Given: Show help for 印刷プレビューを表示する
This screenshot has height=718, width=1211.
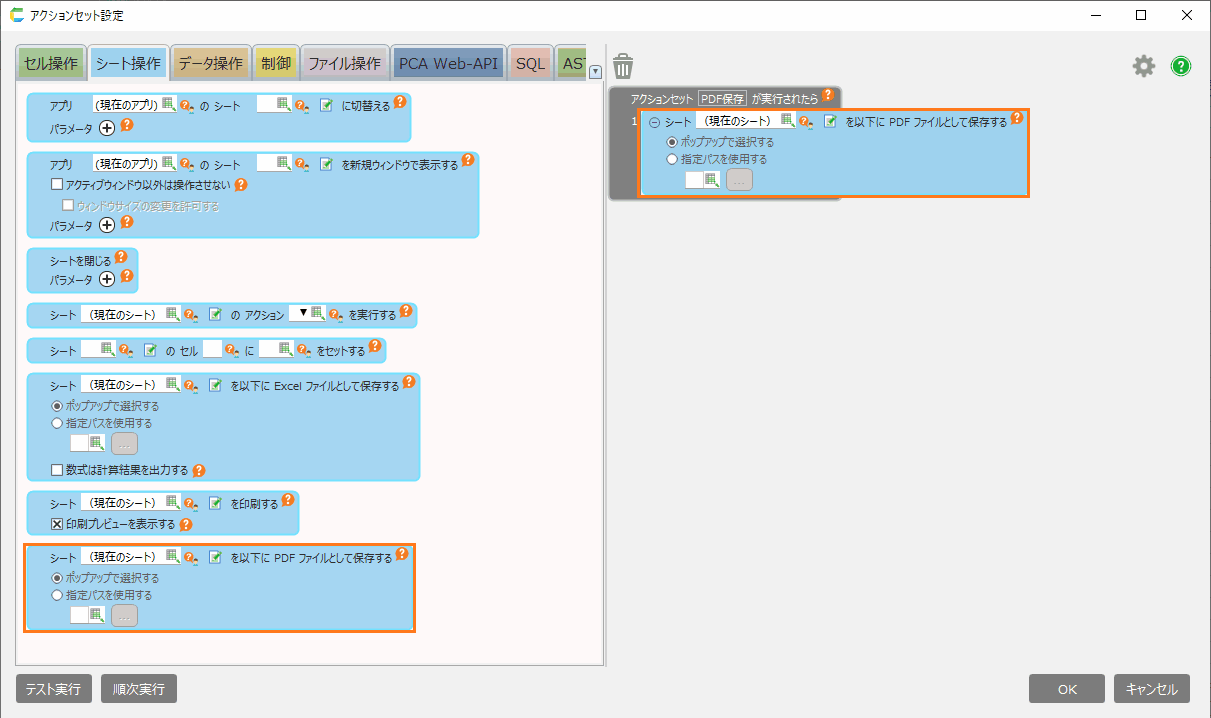Looking at the screenshot, I should [186, 524].
